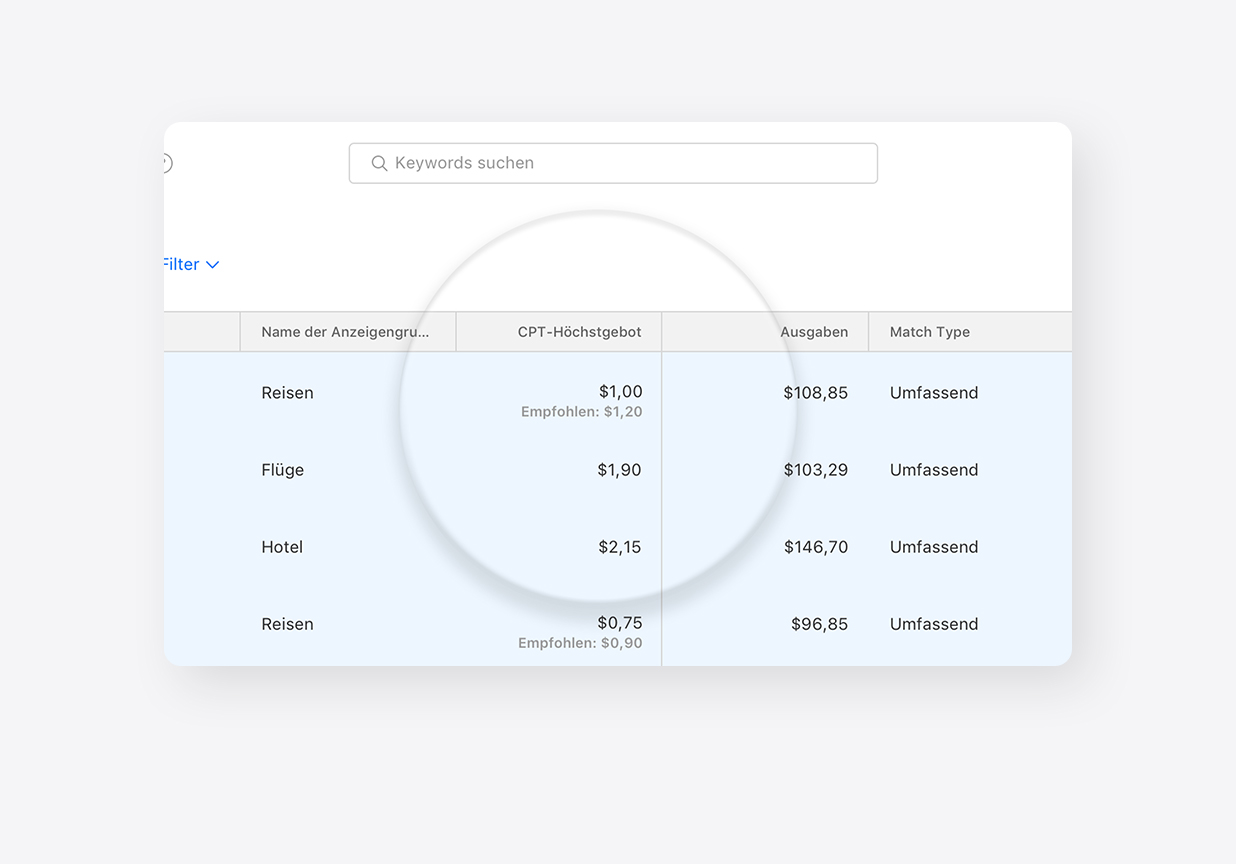Screen dimensions: 1236x864
Task: Click the second Reisen ad group entry
Action: tap(287, 624)
